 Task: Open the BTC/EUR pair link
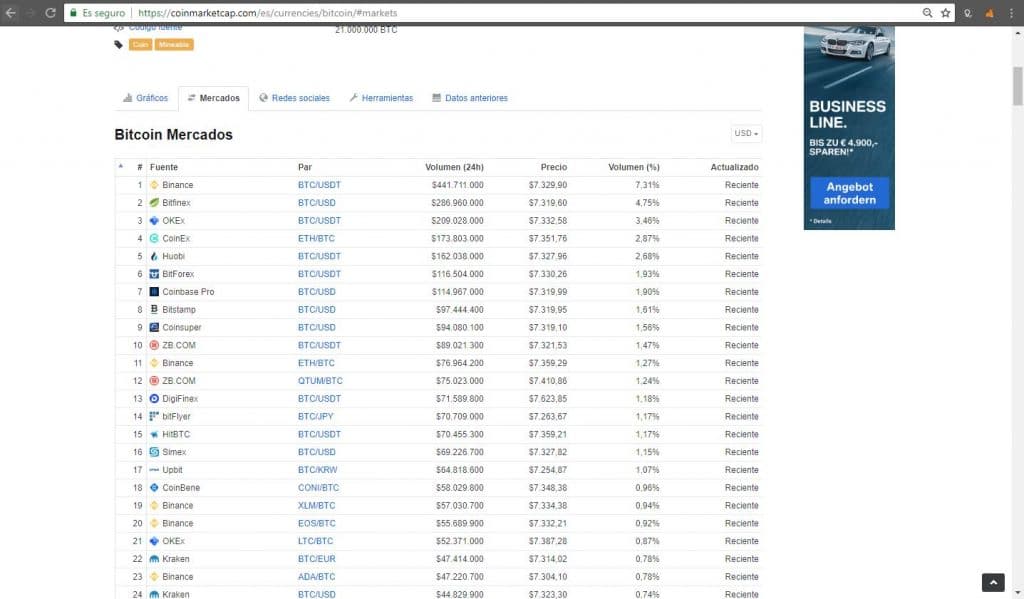coord(317,559)
